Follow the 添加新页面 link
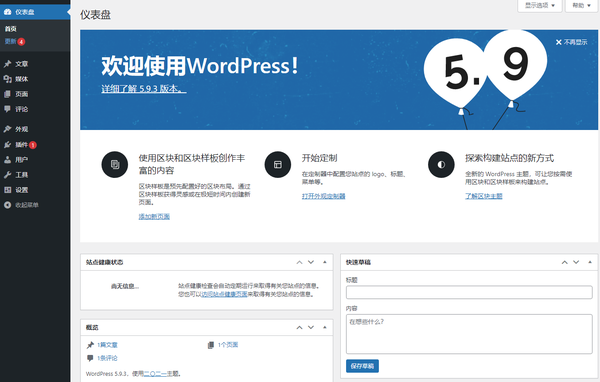This screenshot has width=600, height=382. 154,217
